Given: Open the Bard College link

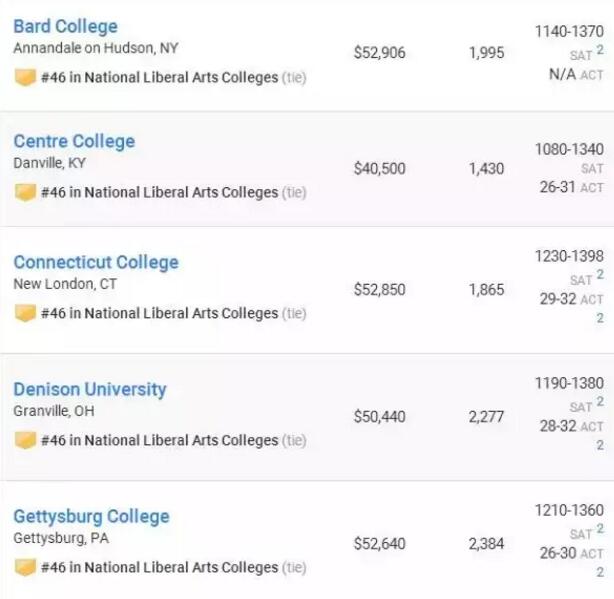Looking at the screenshot, I should (x=65, y=27).
